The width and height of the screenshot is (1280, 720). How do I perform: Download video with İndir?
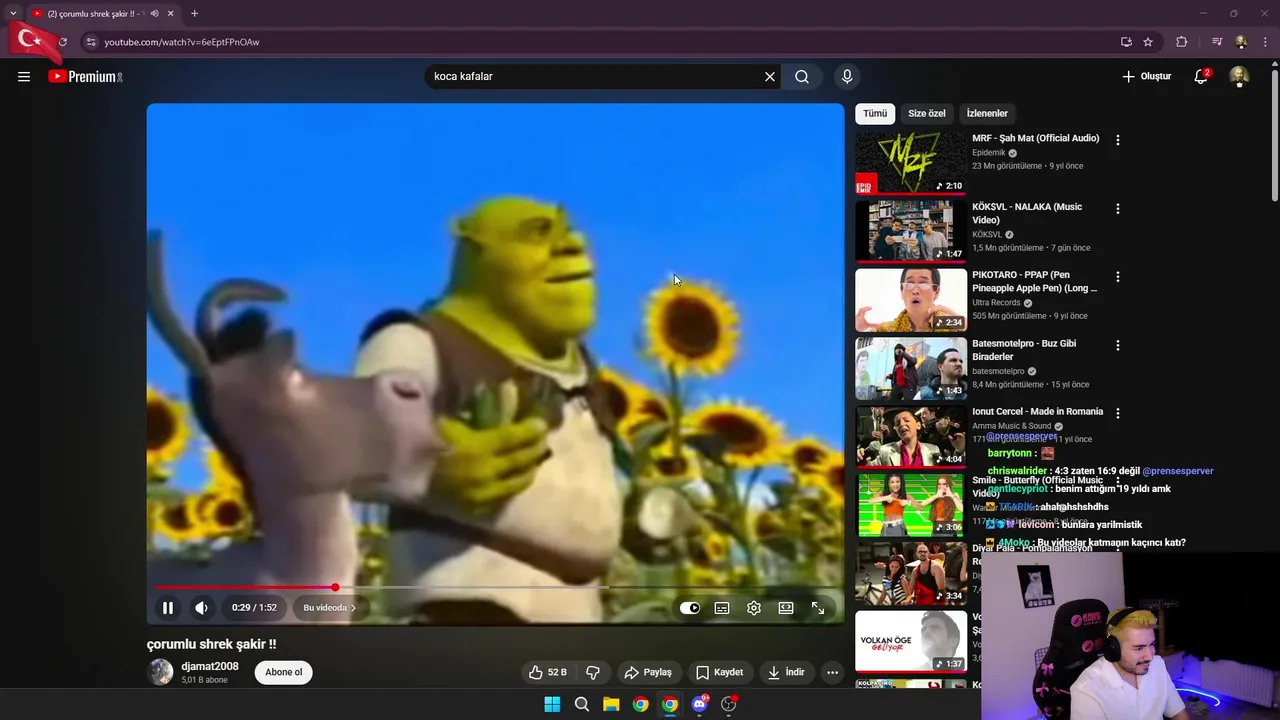point(786,672)
